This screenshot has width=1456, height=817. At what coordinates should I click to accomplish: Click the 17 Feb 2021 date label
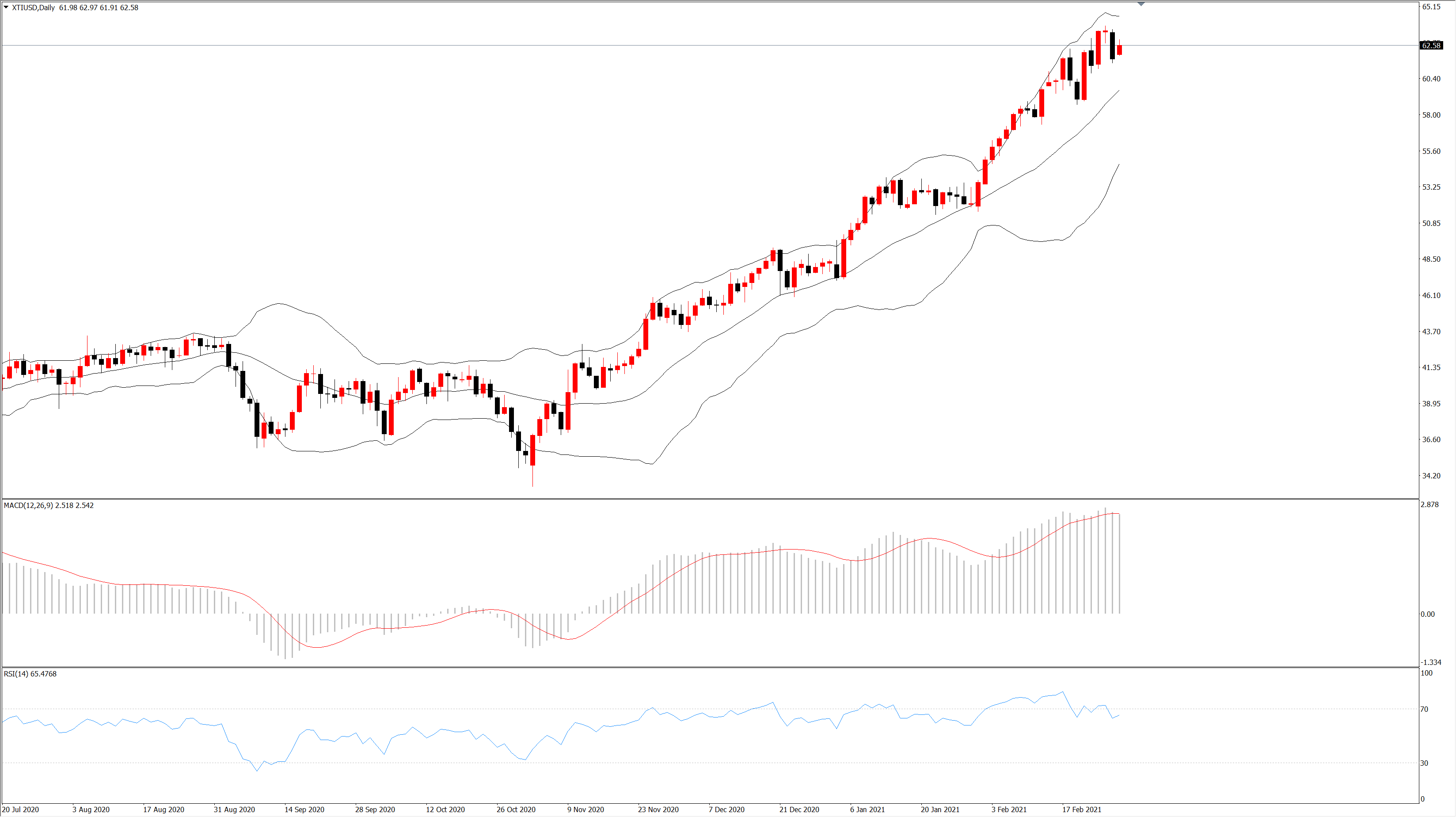click(x=1081, y=809)
